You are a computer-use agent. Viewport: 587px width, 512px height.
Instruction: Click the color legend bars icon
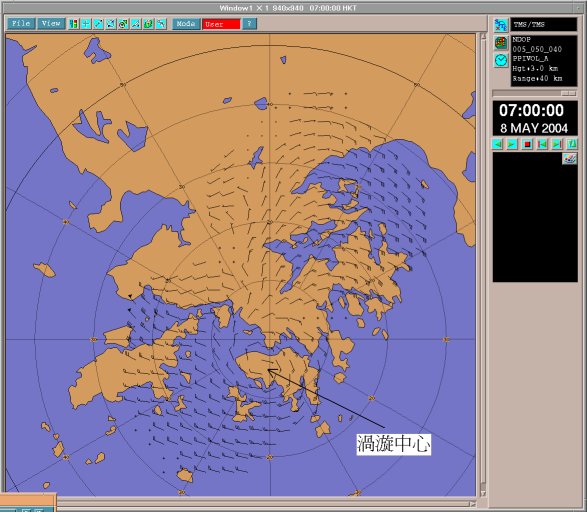[73, 24]
